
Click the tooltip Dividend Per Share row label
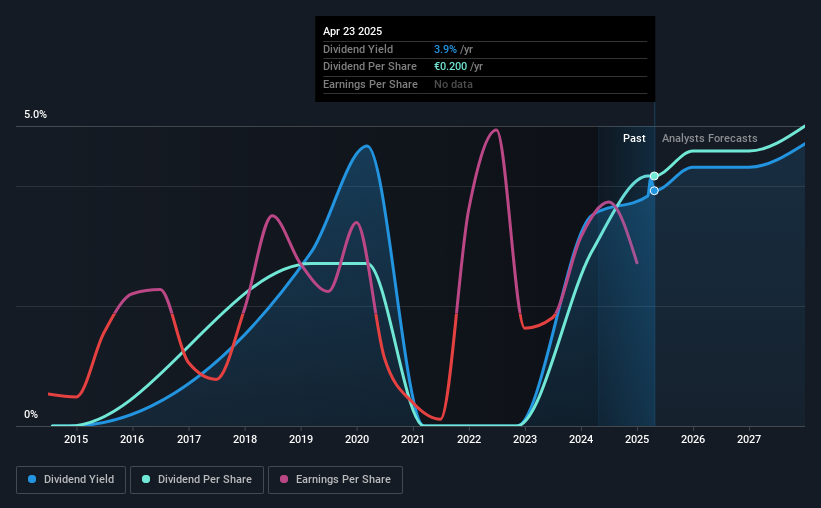[x=370, y=67]
